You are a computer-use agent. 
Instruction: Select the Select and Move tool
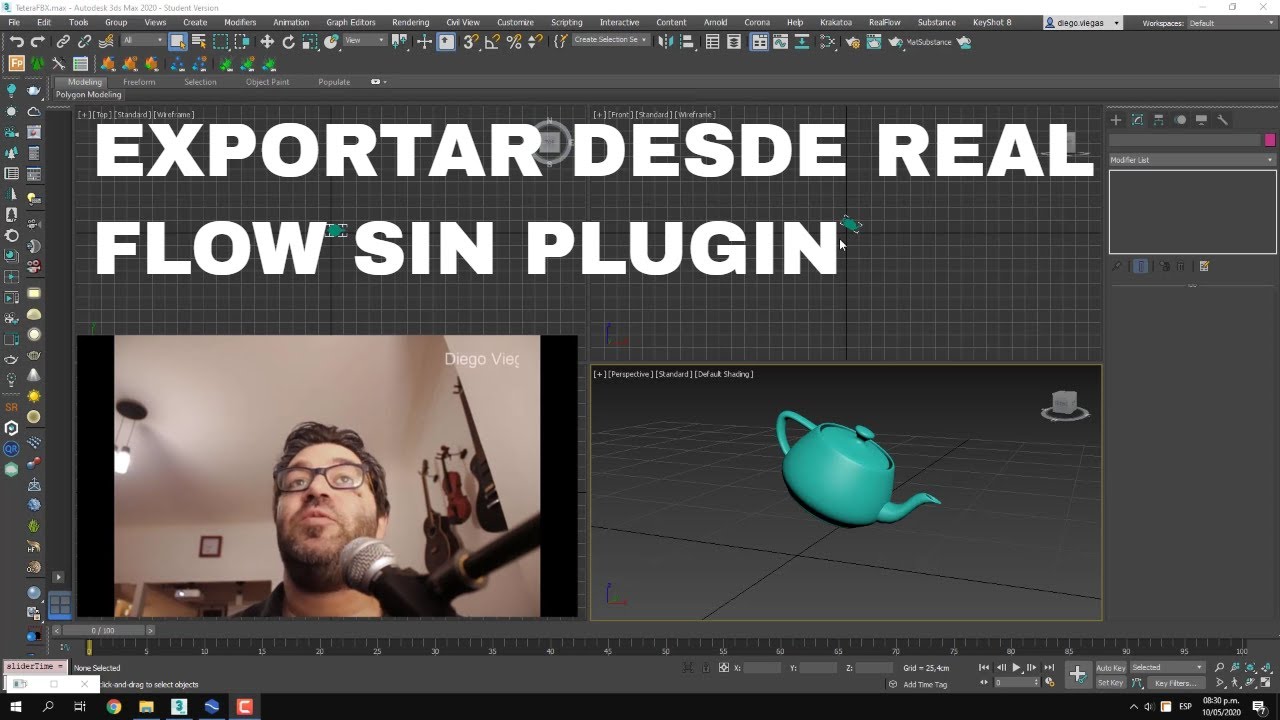pos(267,41)
